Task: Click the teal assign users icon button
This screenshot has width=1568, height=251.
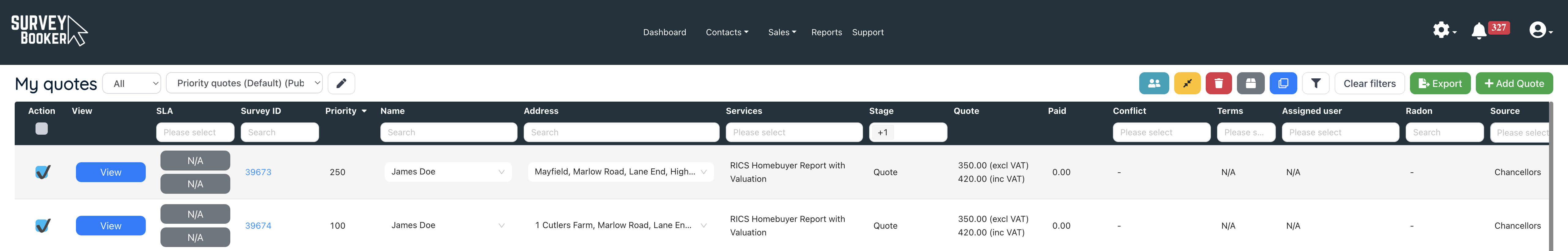Action: 1153,83
